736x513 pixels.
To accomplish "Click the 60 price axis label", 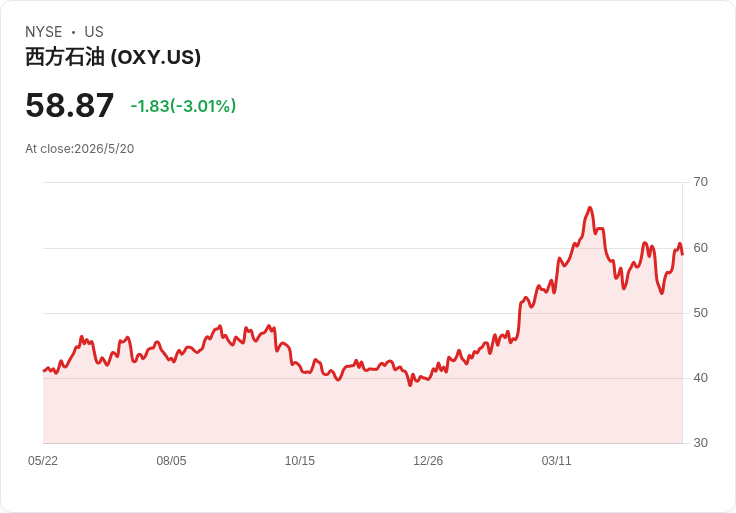I will 700,248.
